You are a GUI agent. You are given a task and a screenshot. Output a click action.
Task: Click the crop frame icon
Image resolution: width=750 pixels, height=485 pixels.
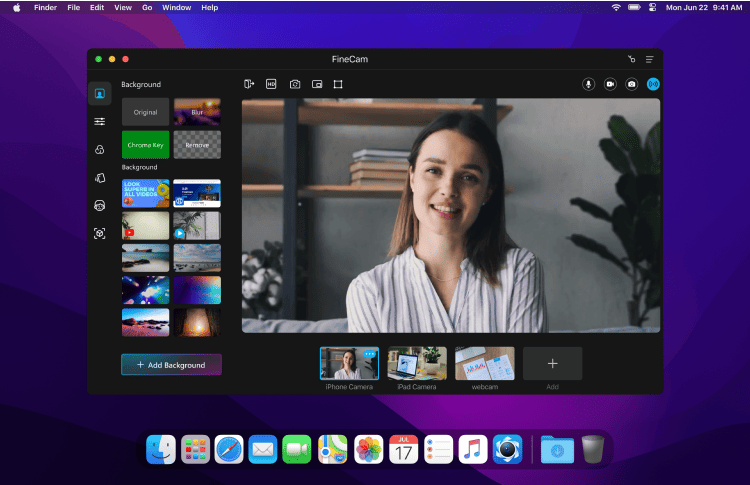pyautogui.click(x=339, y=84)
